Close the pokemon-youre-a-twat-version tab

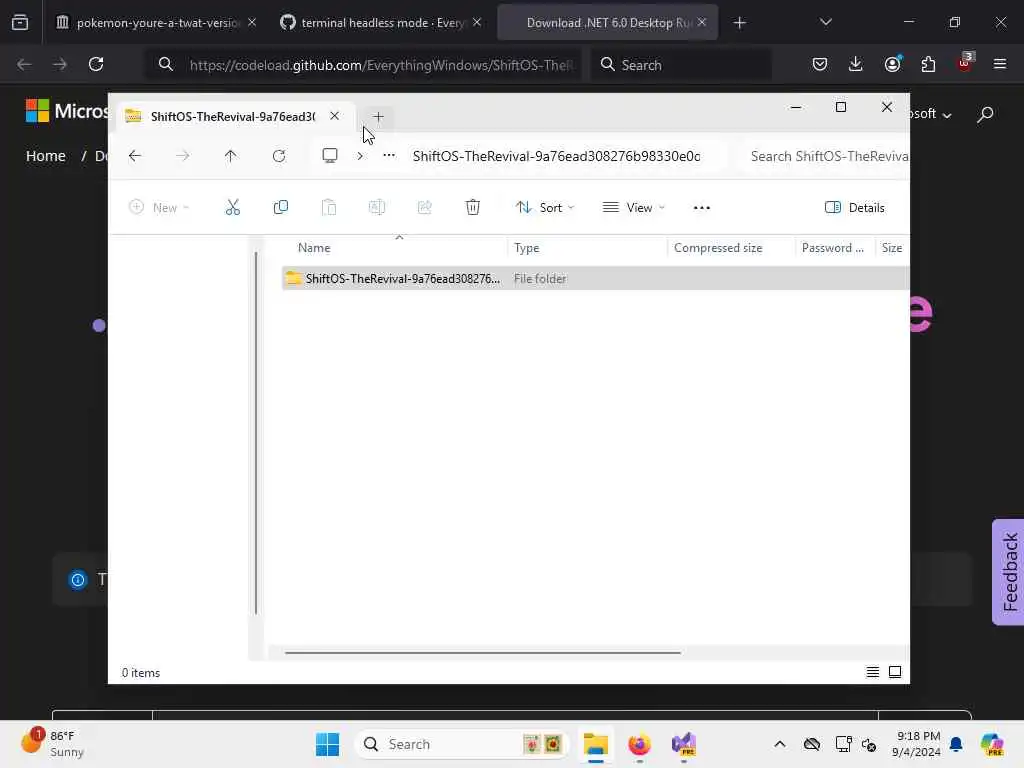252,22
